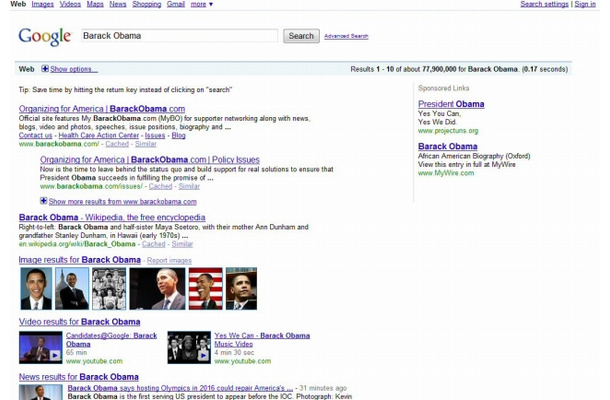
Task: Open thumbnail of man with arms crossed
Action: click(72, 288)
